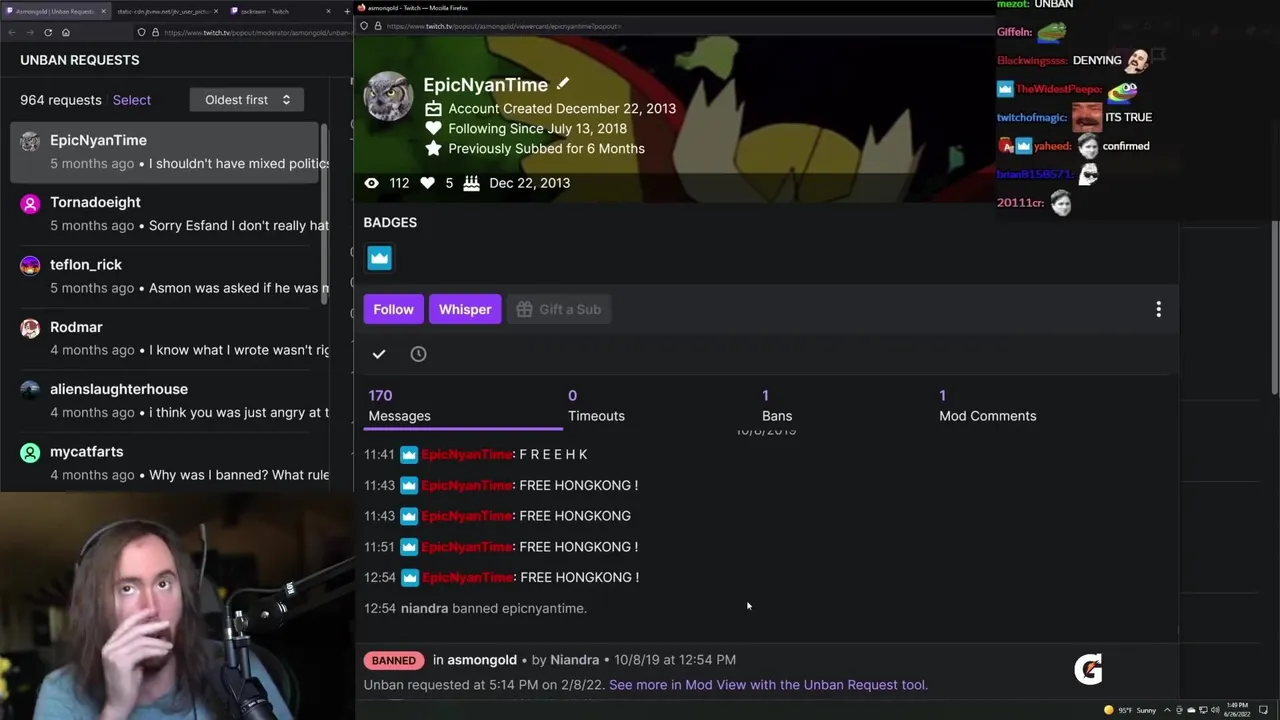Image resolution: width=1280 pixels, height=720 pixels.
Task: Click mycatfarts' green avatar icon
Action: (x=30, y=452)
